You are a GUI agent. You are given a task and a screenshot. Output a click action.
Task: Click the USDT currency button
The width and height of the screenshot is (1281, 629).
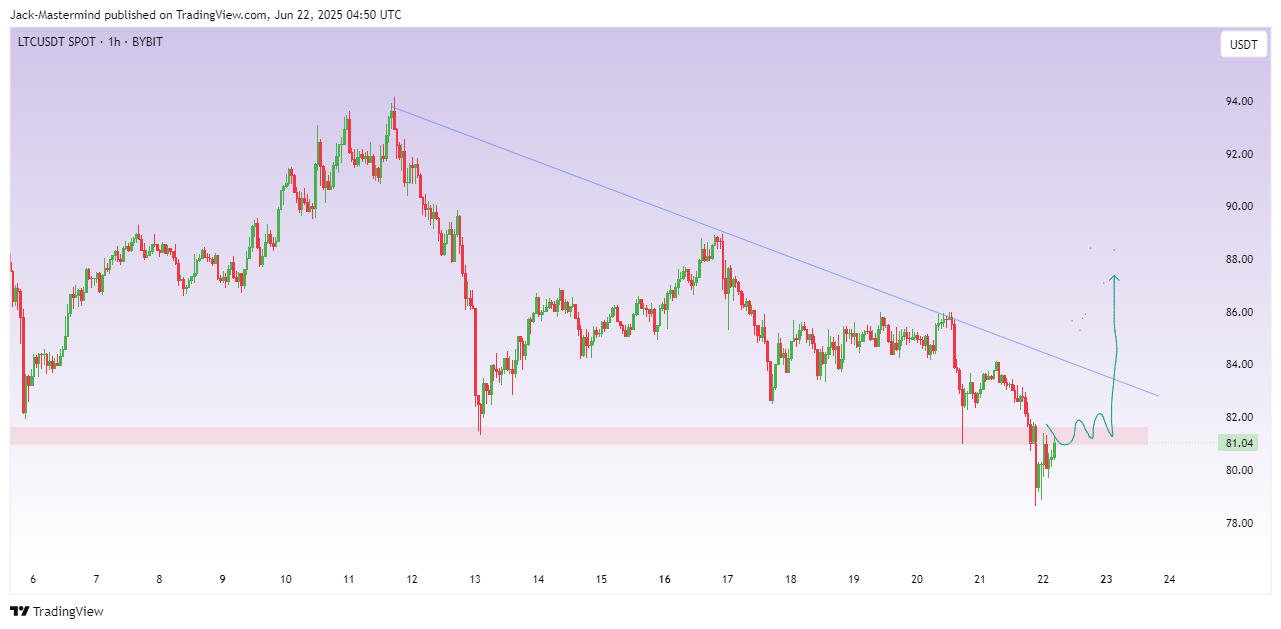point(1243,44)
